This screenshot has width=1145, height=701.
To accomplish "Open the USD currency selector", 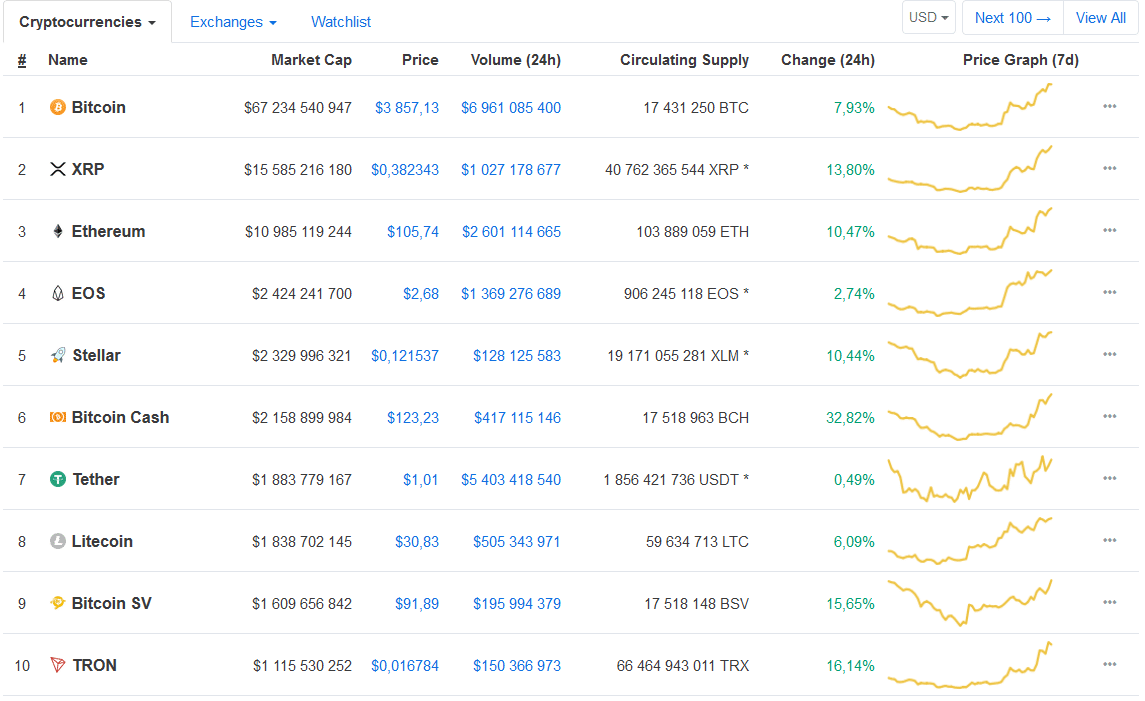I will (928, 18).
